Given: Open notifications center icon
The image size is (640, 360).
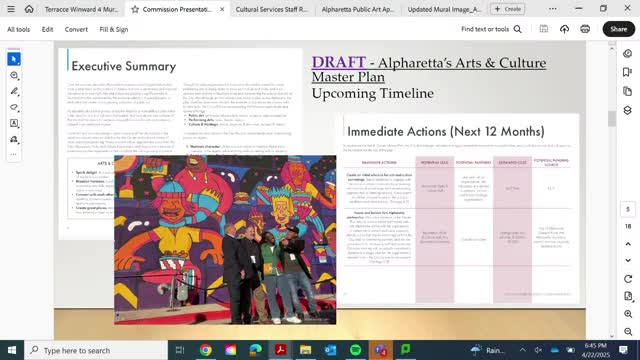Looking at the screenshot, I should (623, 350).
